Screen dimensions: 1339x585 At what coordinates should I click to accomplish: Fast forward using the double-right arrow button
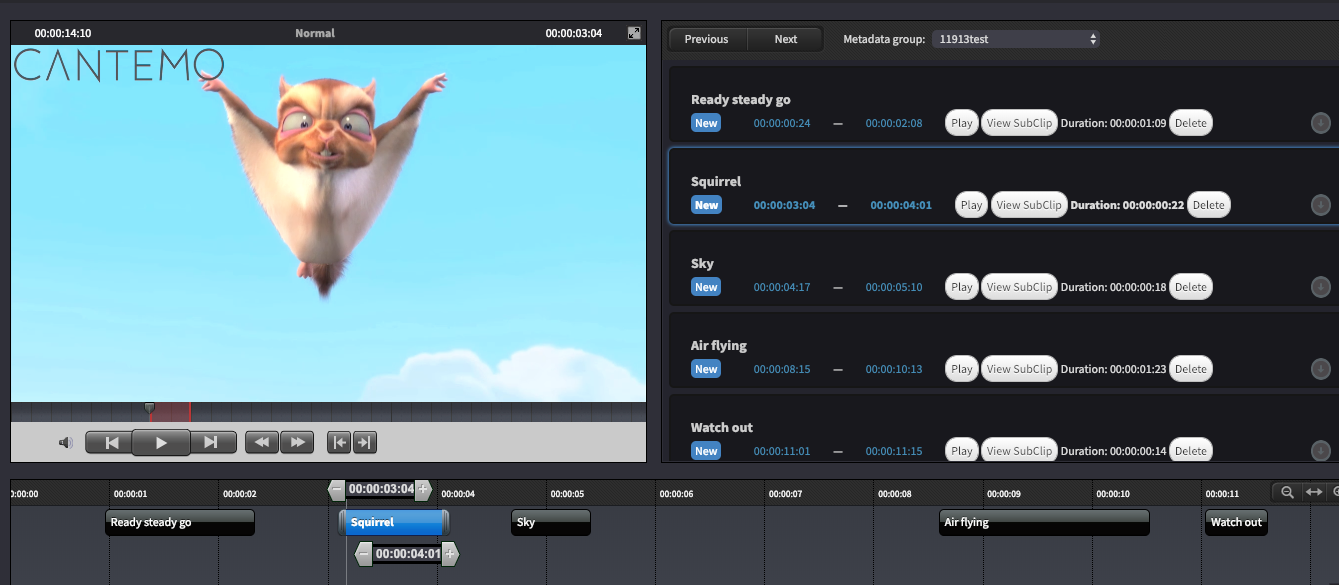(297, 442)
